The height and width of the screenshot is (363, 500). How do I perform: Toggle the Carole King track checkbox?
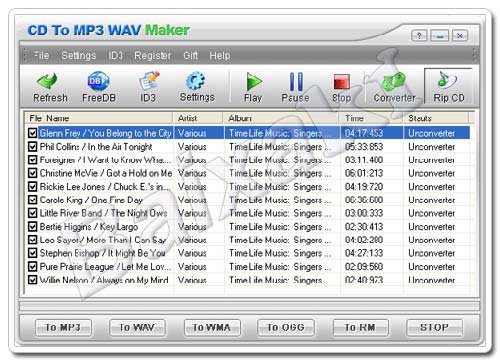pos(32,200)
